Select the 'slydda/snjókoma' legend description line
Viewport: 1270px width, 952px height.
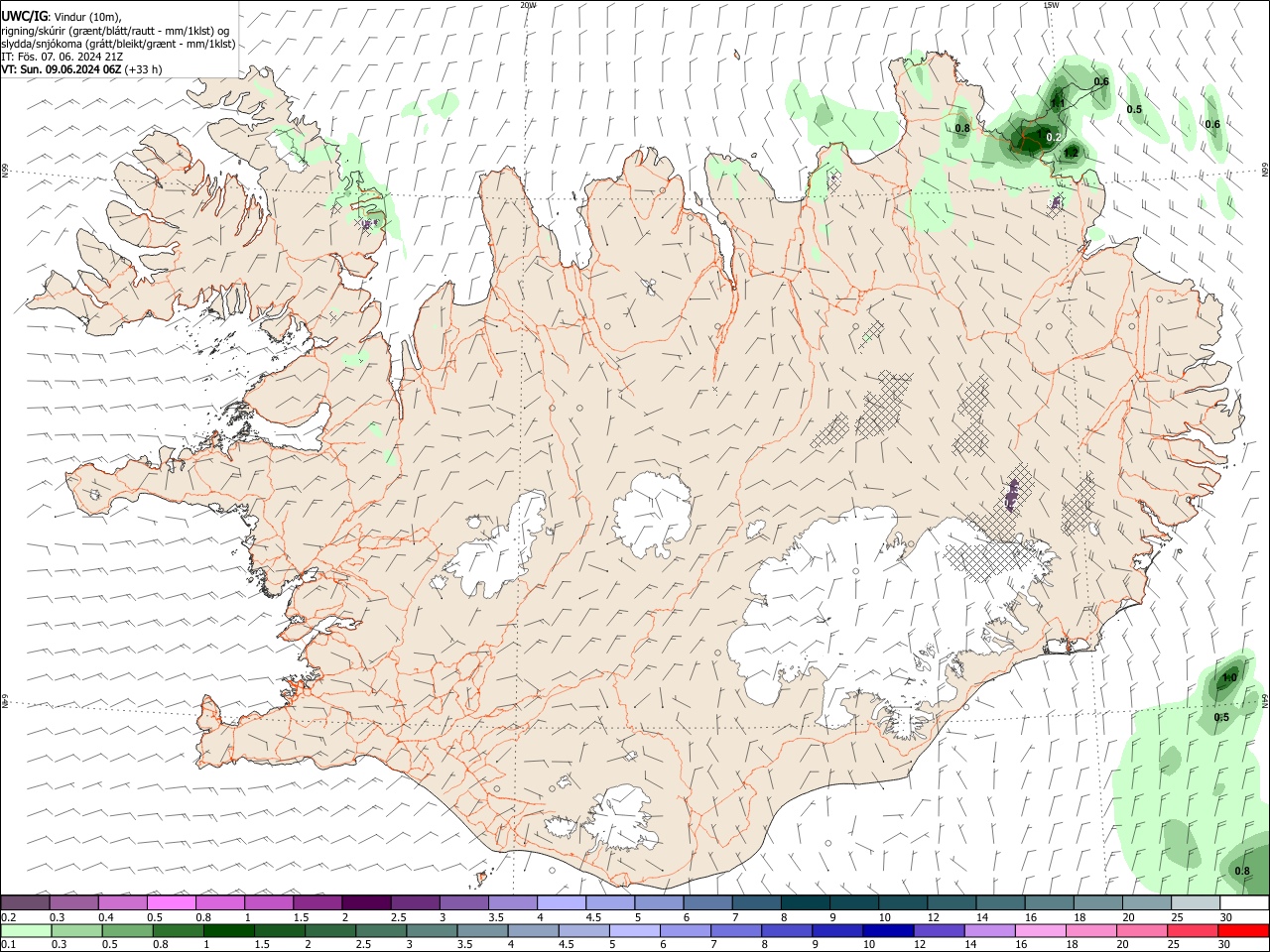118,44
